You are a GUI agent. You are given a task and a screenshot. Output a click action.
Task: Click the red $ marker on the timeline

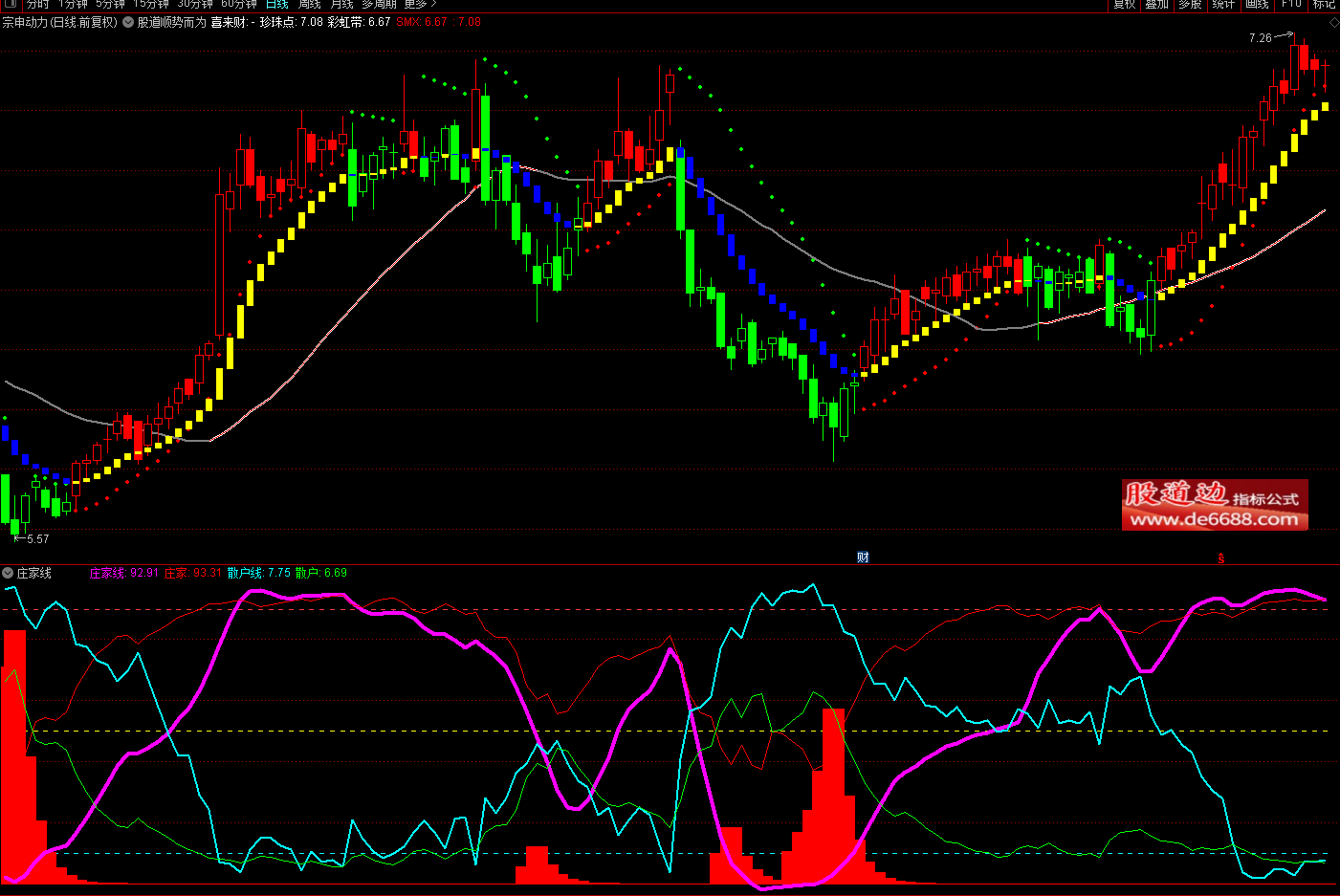1220,558
